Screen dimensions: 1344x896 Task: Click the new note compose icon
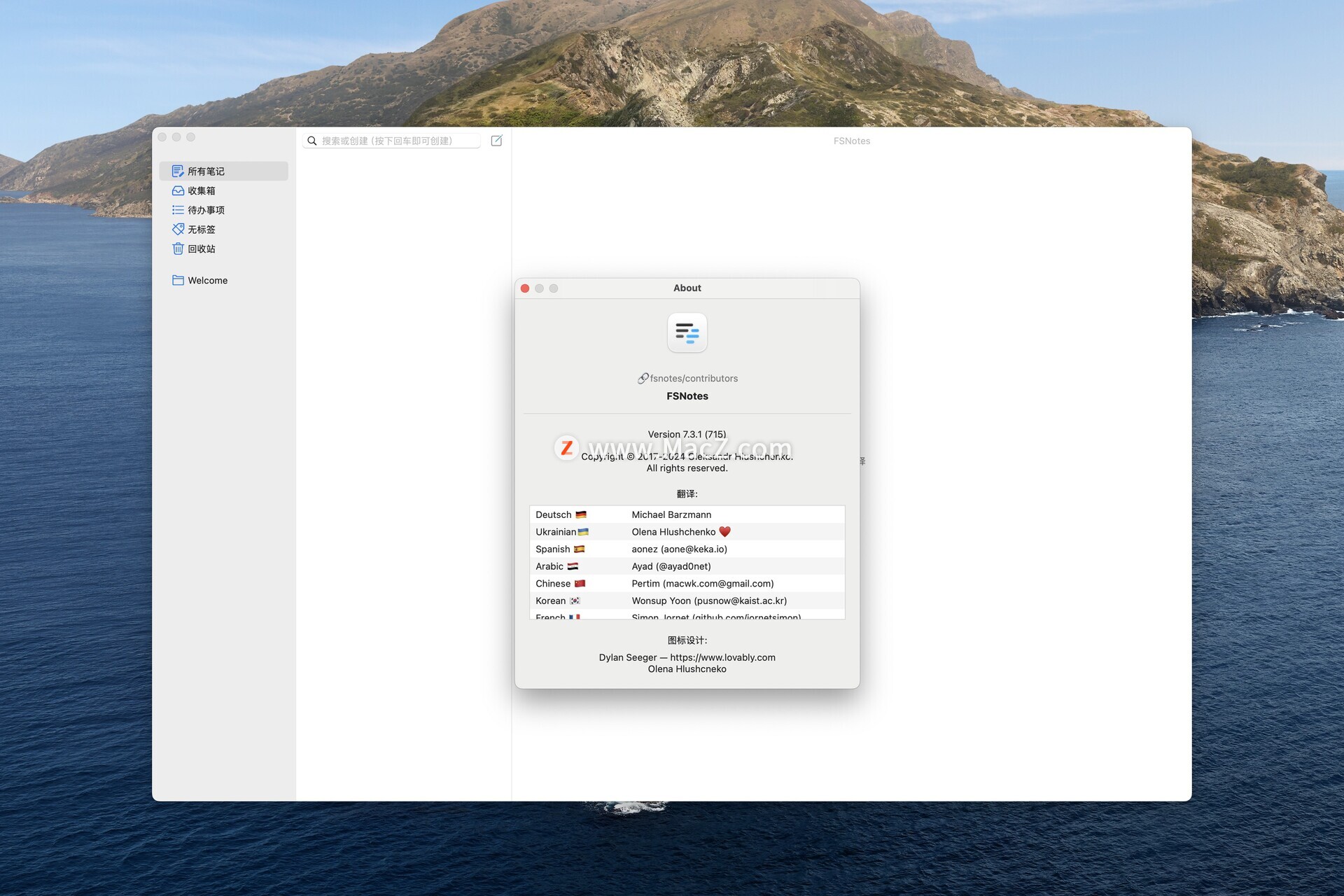click(x=496, y=141)
